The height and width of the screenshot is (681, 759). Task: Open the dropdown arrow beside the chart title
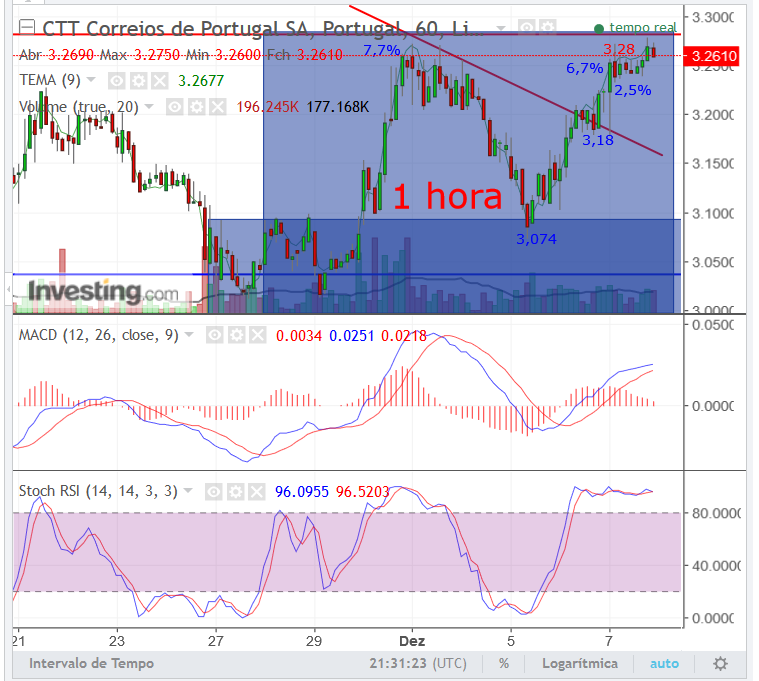pyautogui.click(x=501, y=28)
